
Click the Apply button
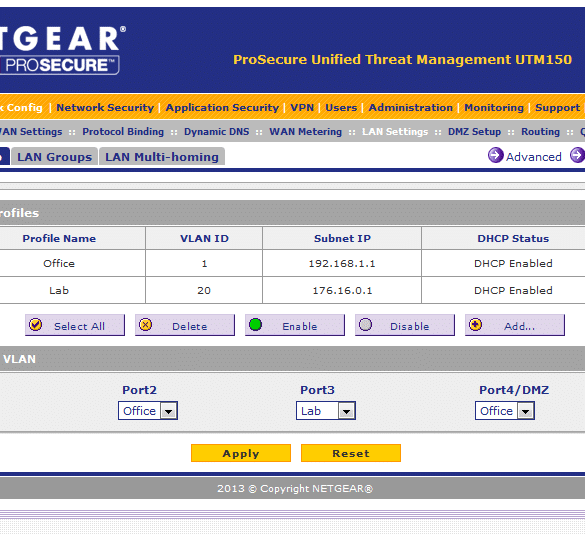(241, 453)
